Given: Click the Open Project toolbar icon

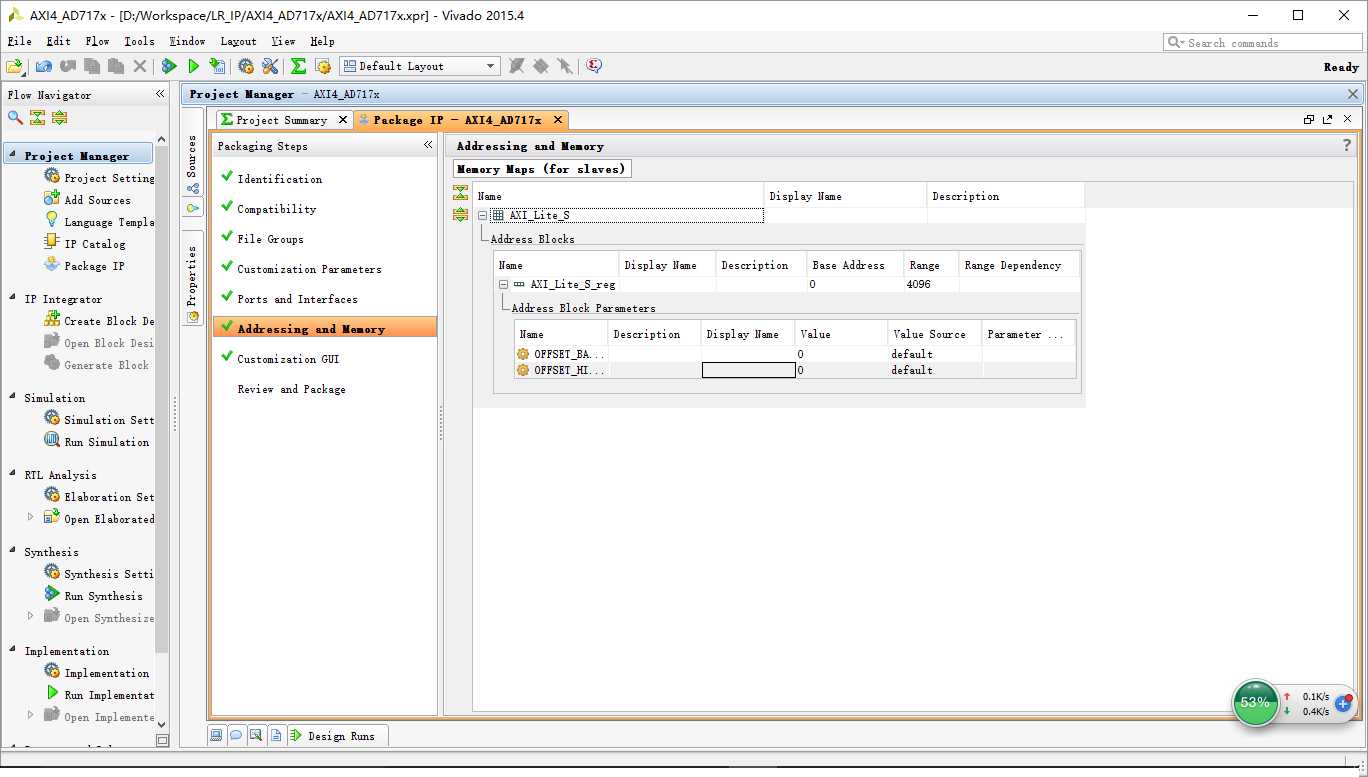Looking at the screenshot, I should coord(15,66).
